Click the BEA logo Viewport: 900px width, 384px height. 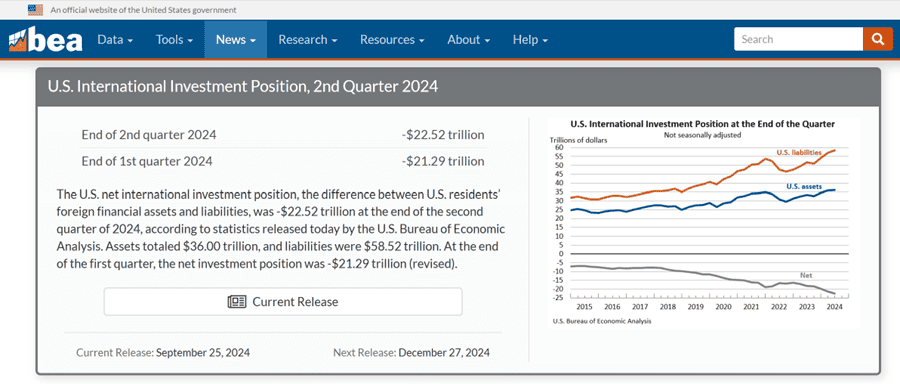coord(46,40)
